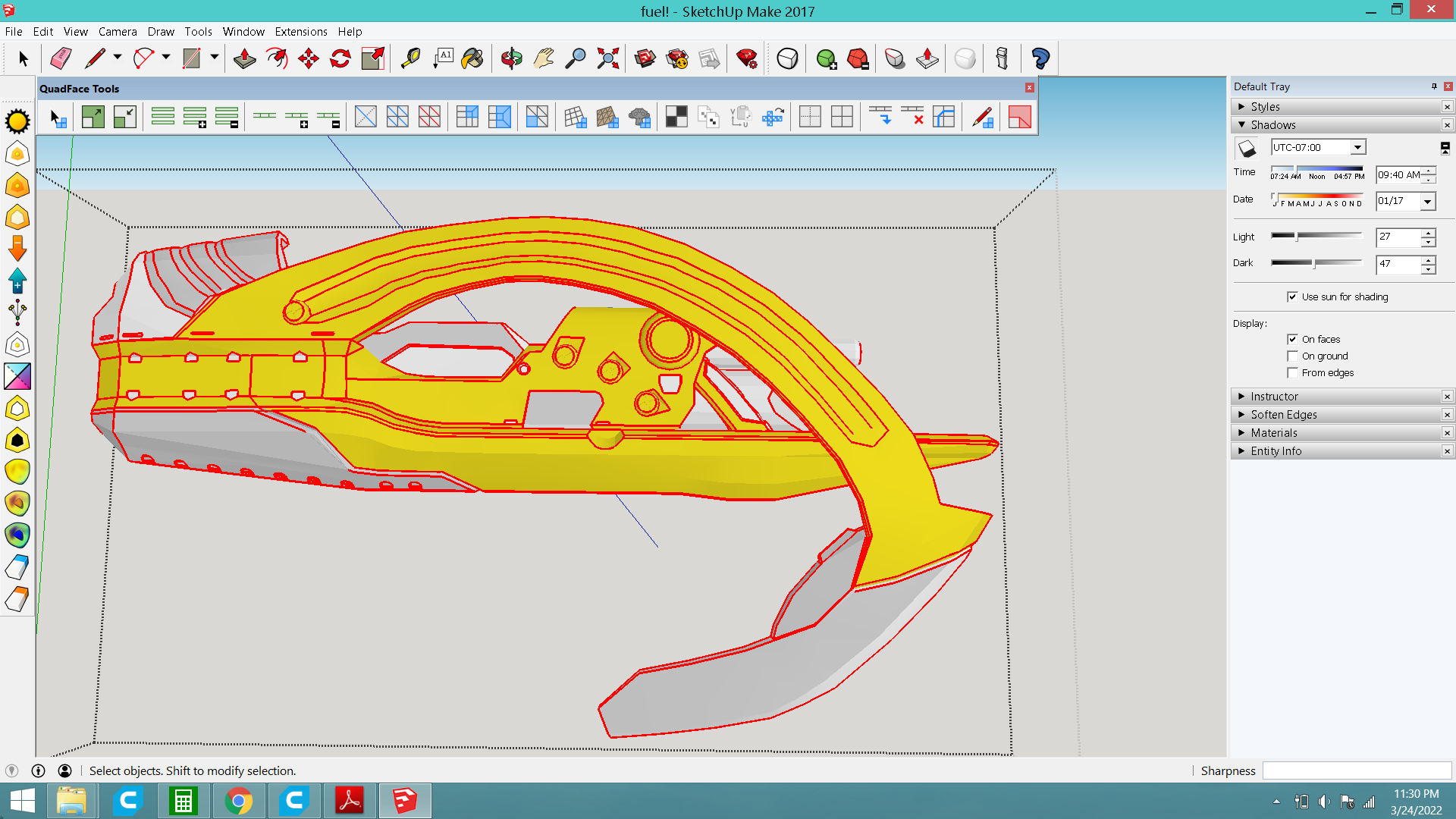Click the Pan hand tool
The width and height of the screenshot is (1456, 819).
tap(544, 58)
